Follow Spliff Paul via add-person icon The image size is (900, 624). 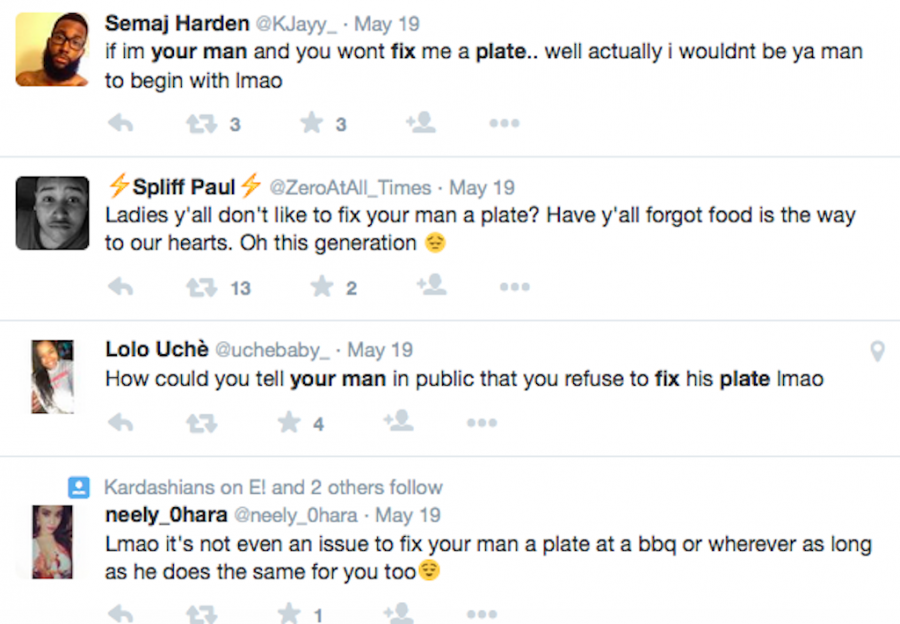(x=431, y=287)
